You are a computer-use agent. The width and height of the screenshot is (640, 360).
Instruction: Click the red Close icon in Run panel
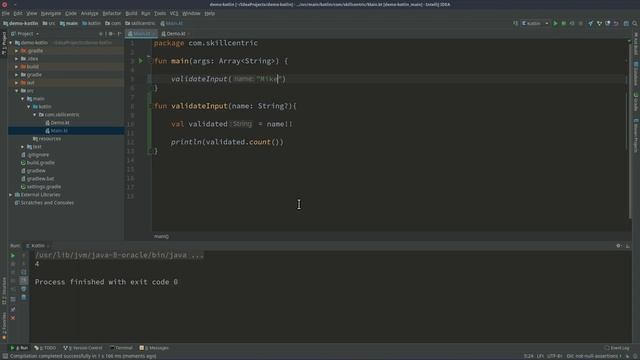click(13, 318)
